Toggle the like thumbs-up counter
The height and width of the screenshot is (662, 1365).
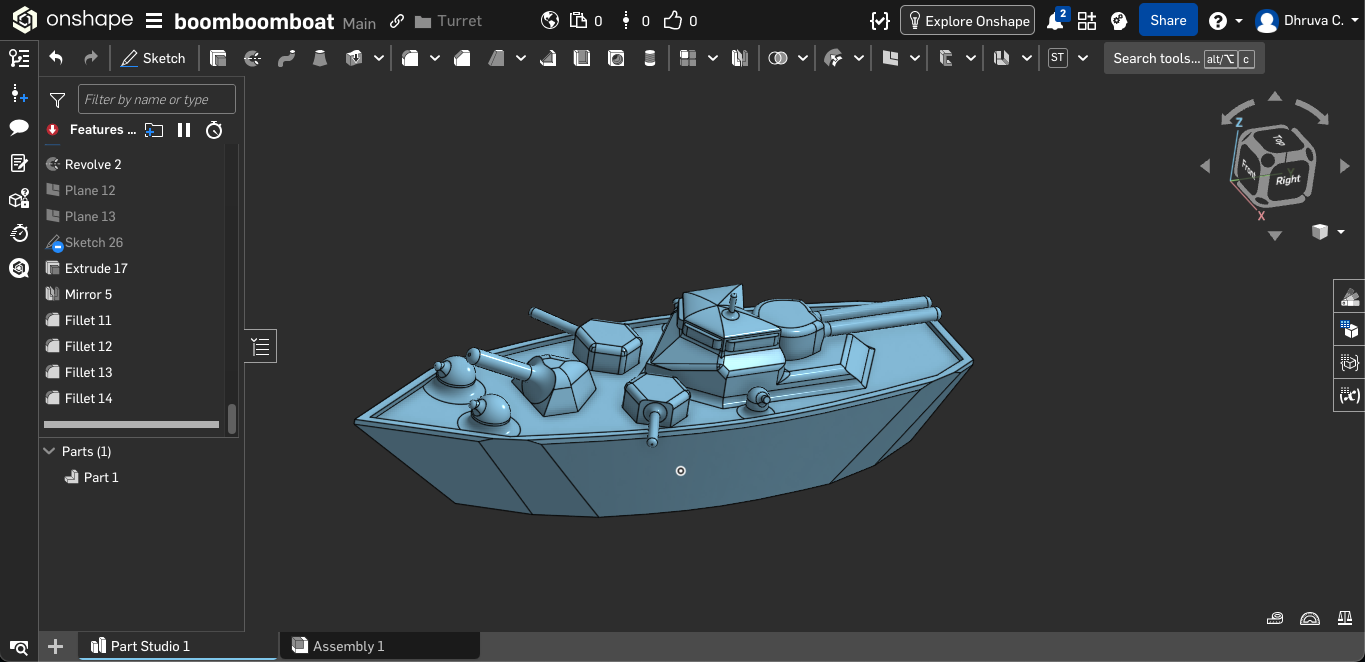point(680,20)
